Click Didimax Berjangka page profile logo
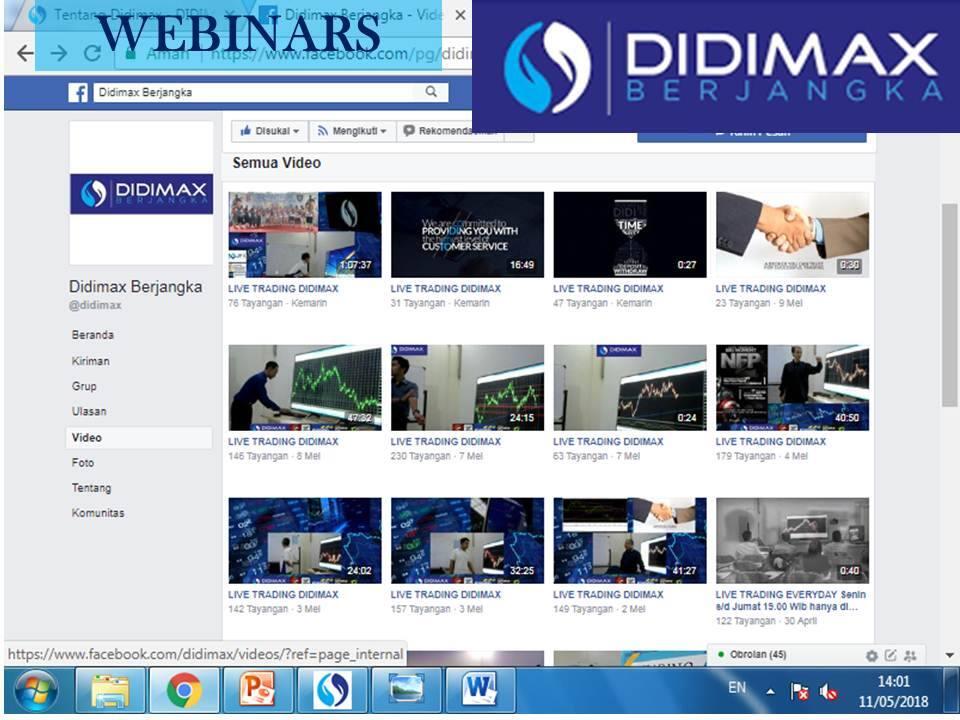This screenshot has height=720, width=960. point(141,193)
